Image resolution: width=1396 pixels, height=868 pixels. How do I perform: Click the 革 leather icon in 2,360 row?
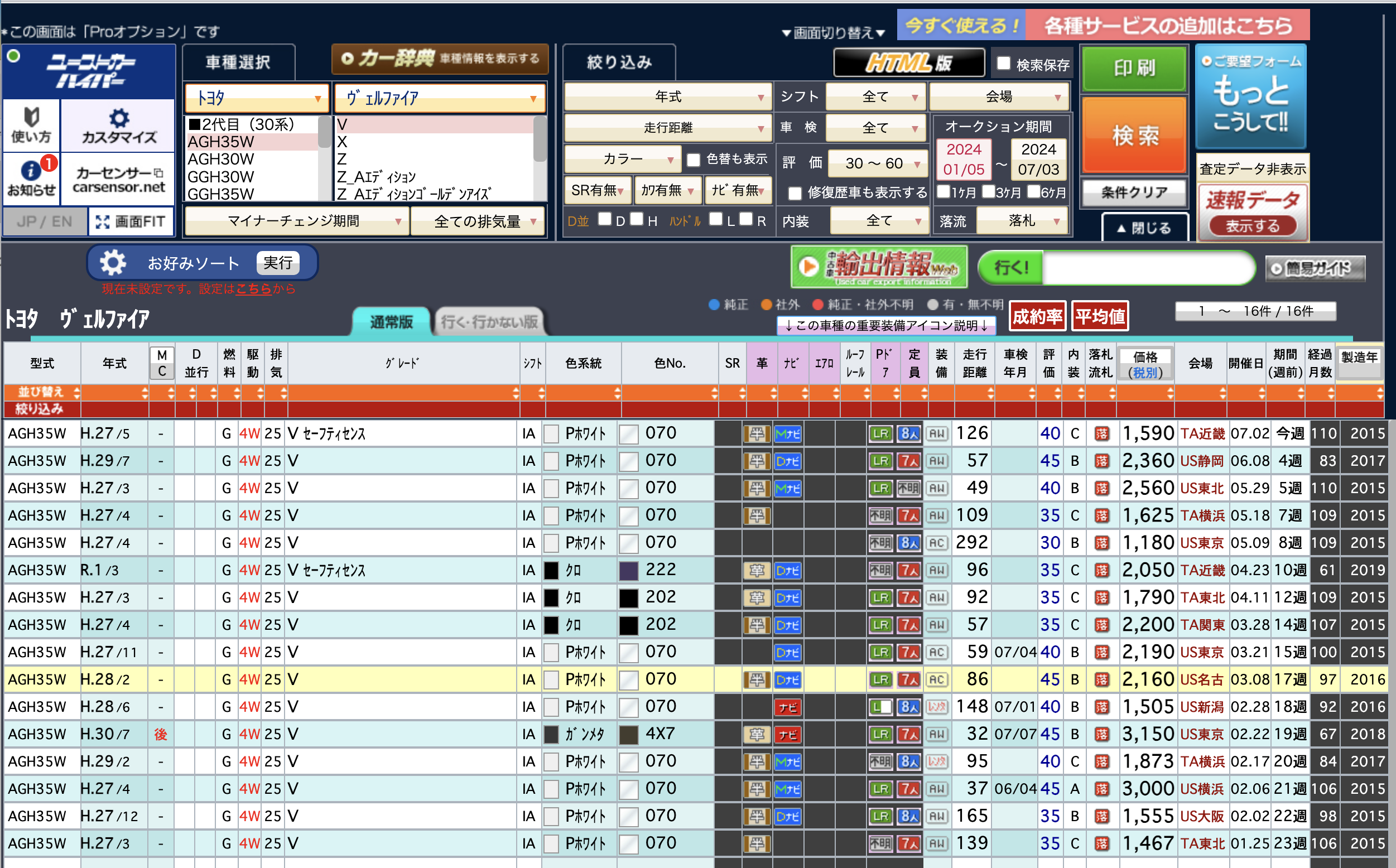coord(757,461)
